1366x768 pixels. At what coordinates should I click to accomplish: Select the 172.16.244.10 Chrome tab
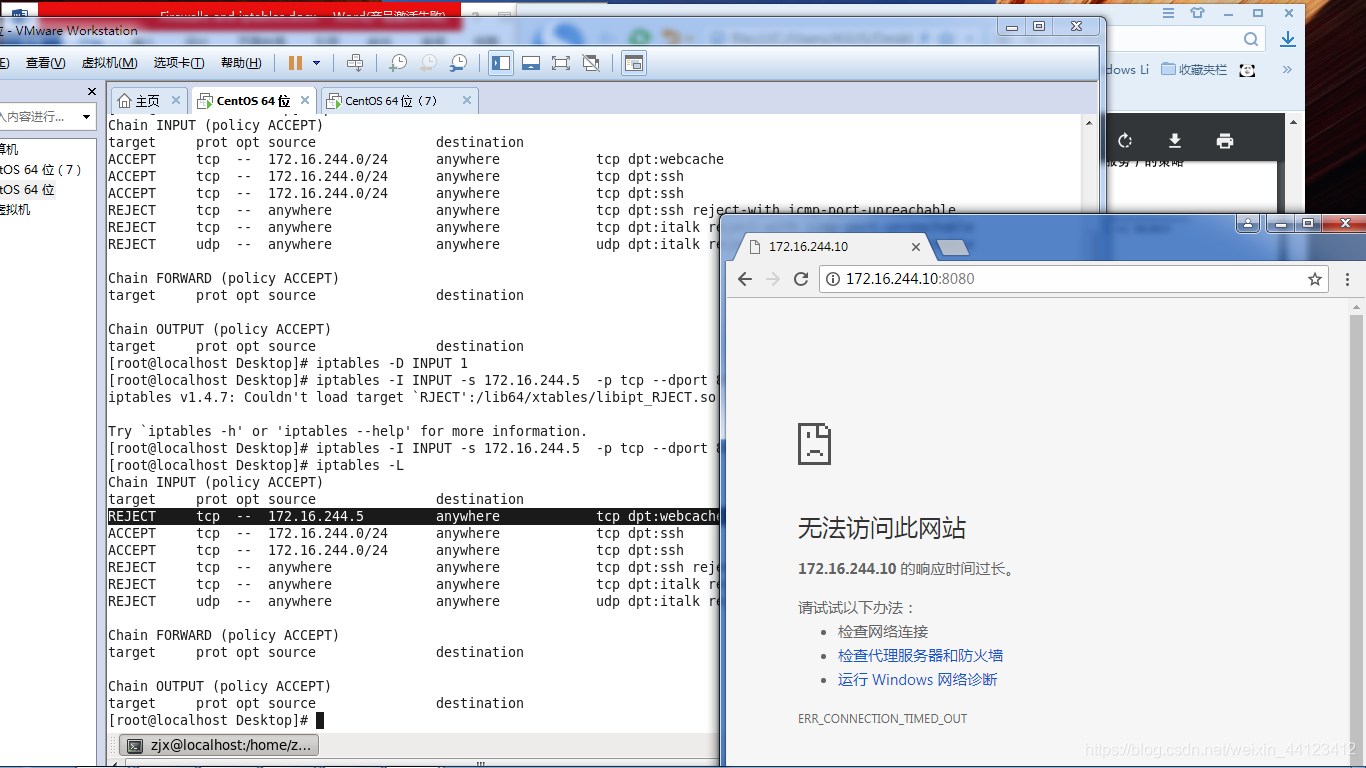pyautogui.click(x=834, y=246)
